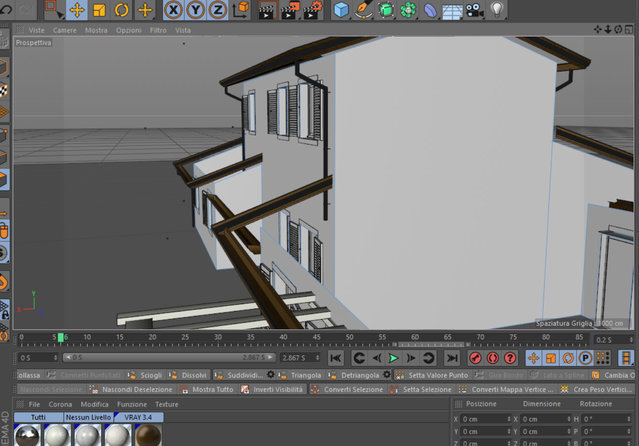The width and height of the screenshot is (639, 446).
Task: Open the Camere viewport menu
Action: click(x=64, y=30)
